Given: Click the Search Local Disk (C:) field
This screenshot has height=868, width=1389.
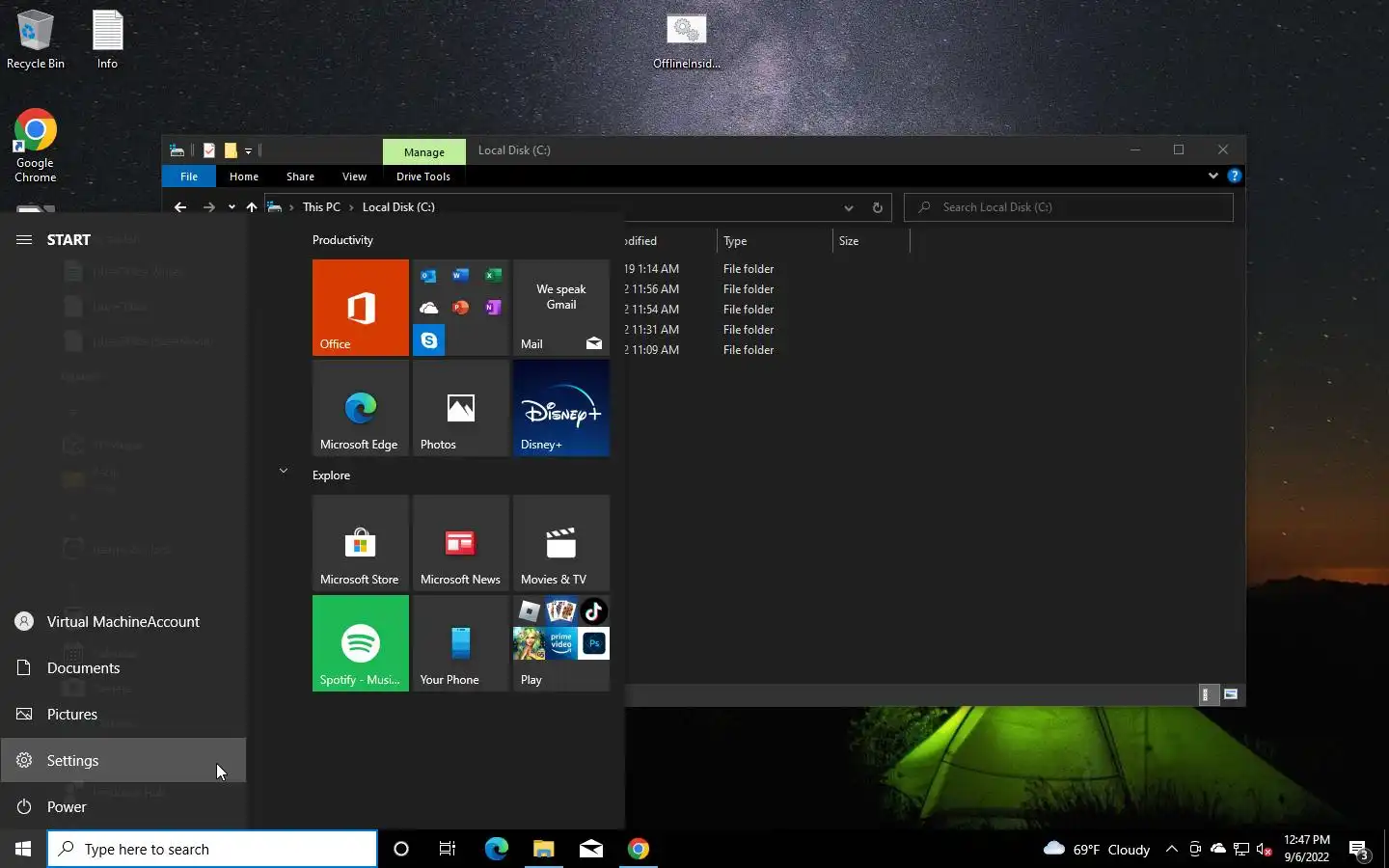Looking at the screenshot, I should pos(1069,207).
